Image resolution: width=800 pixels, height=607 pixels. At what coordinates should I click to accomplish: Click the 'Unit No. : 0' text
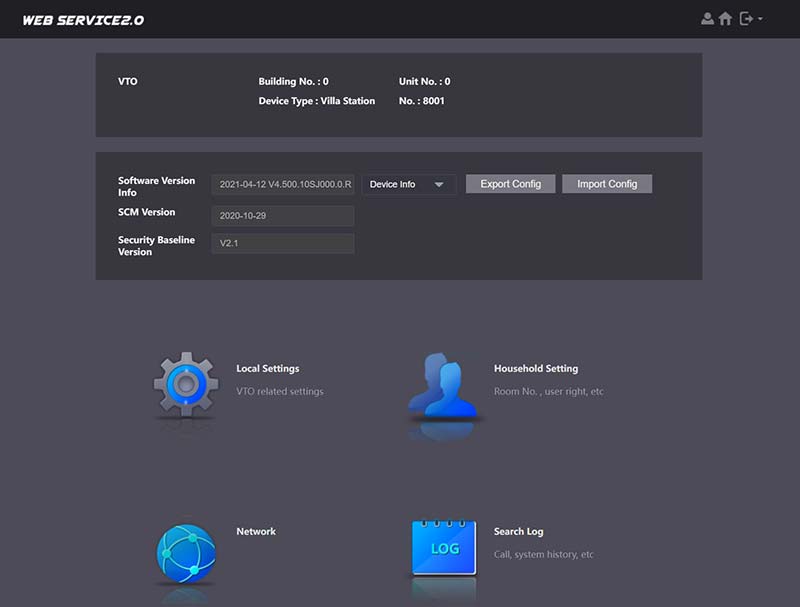pyautogui.click(x=424, y=82)
